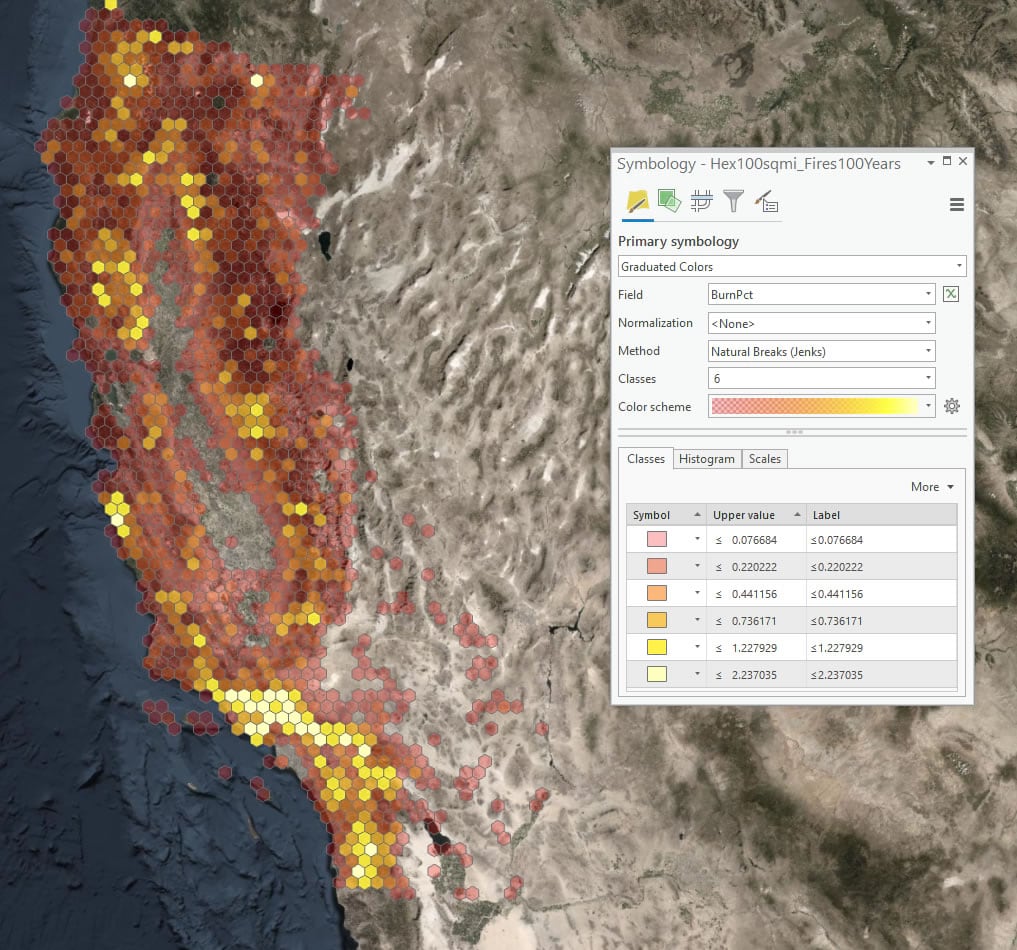Click the symbol swatch for ≤0.220222 class
This screenshot has width=1017, height=950.
click(656, 566)
